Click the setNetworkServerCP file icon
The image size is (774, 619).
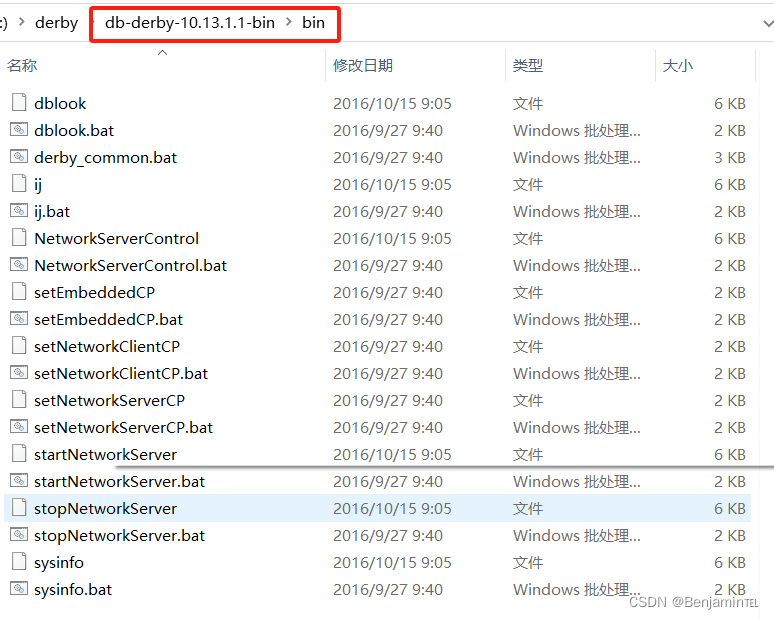coord(19,399)
